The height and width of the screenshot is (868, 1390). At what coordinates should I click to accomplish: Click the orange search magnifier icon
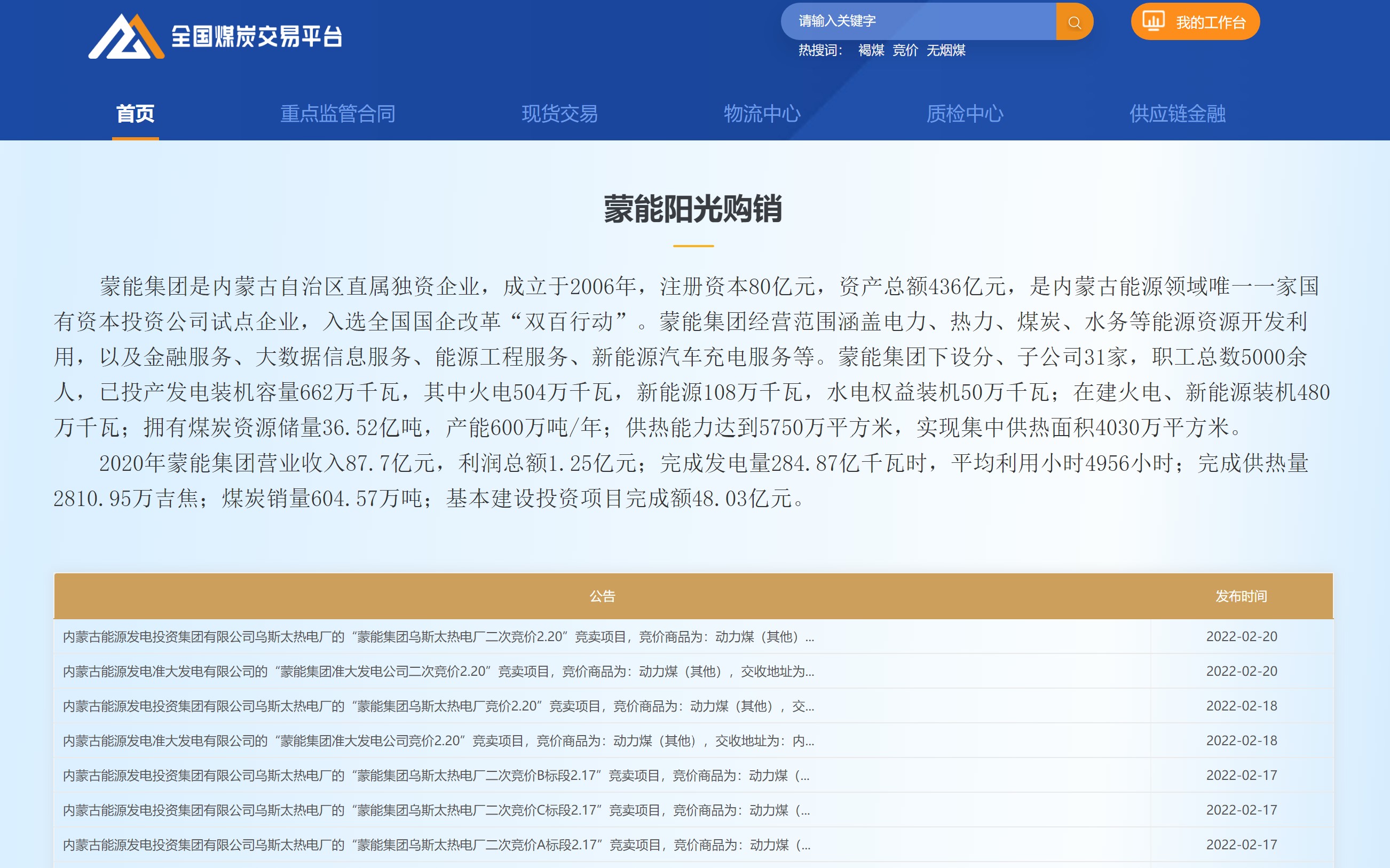1074,22
